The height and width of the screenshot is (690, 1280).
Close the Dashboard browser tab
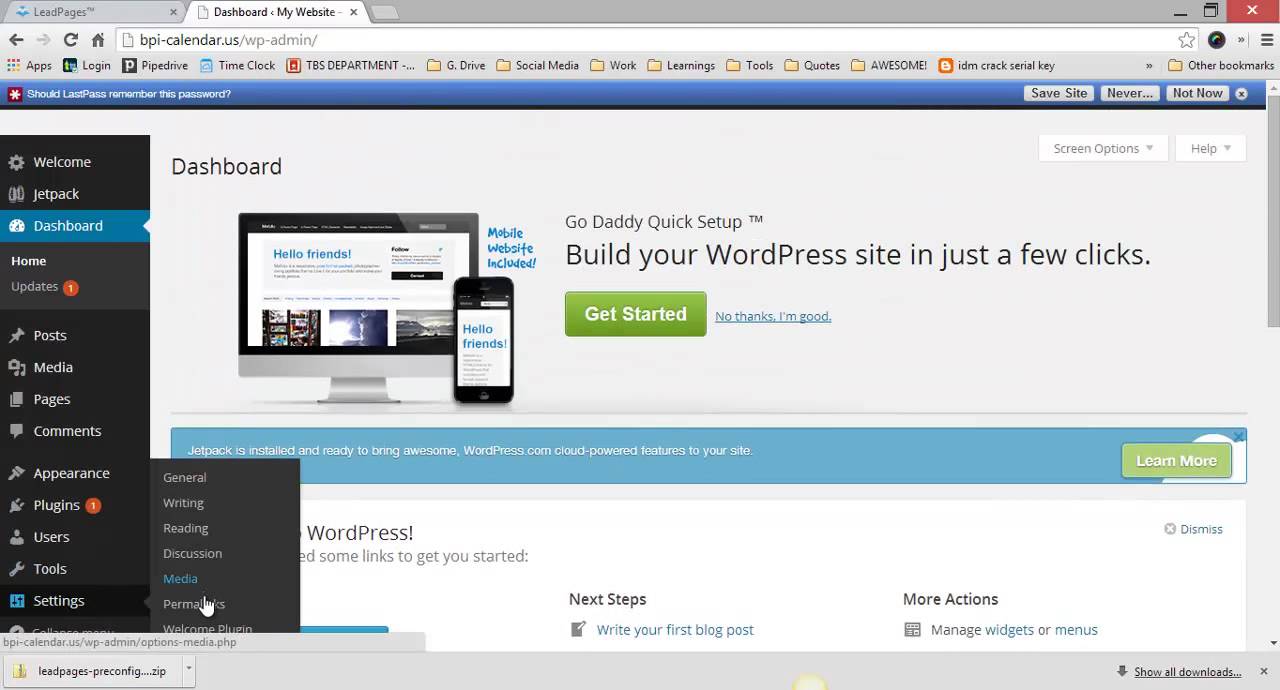pyautogui.click(x=353, y=12)
